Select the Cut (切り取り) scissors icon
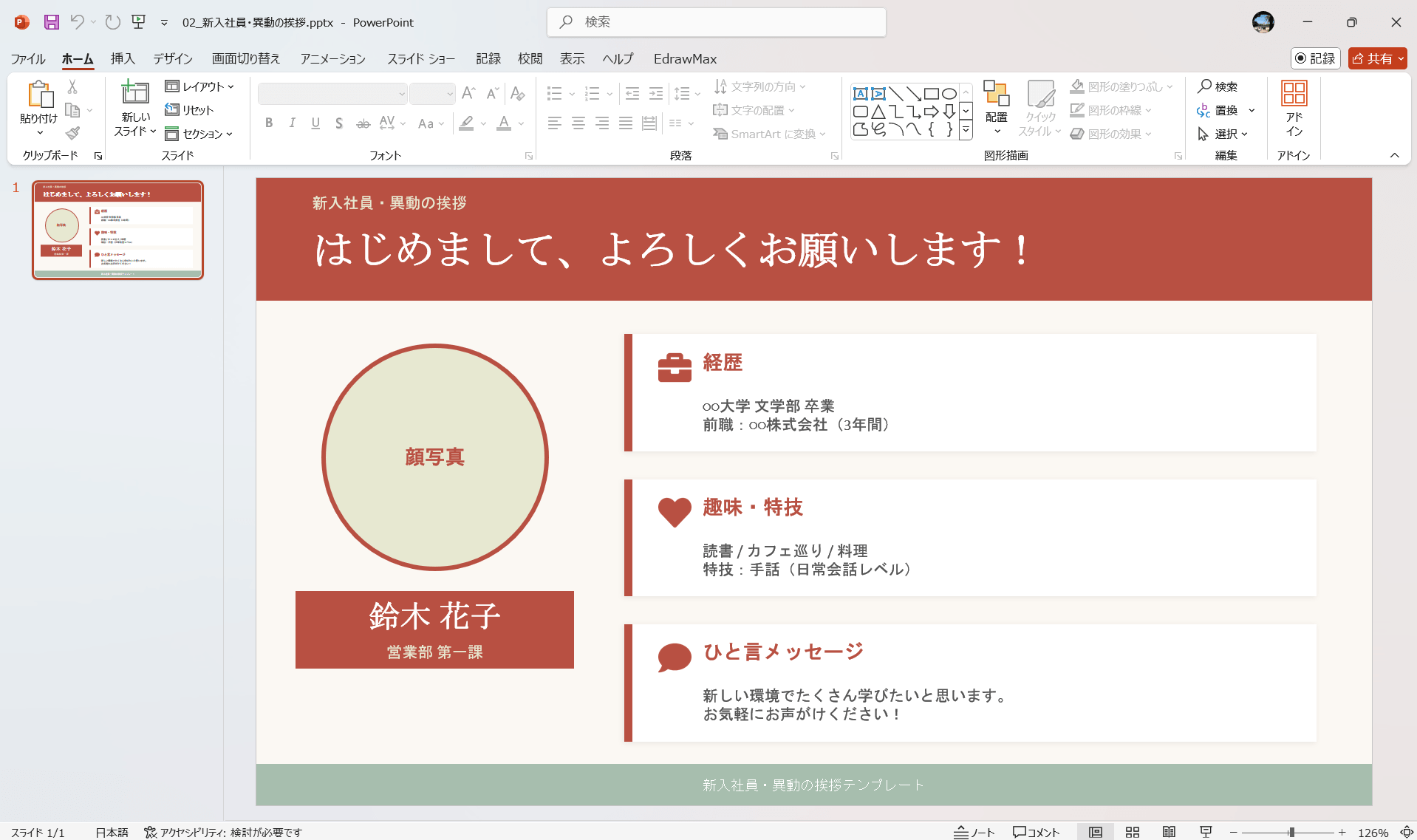Image resolution: width=1417 pixels, height=840 pixels. [x=72, y=86]
